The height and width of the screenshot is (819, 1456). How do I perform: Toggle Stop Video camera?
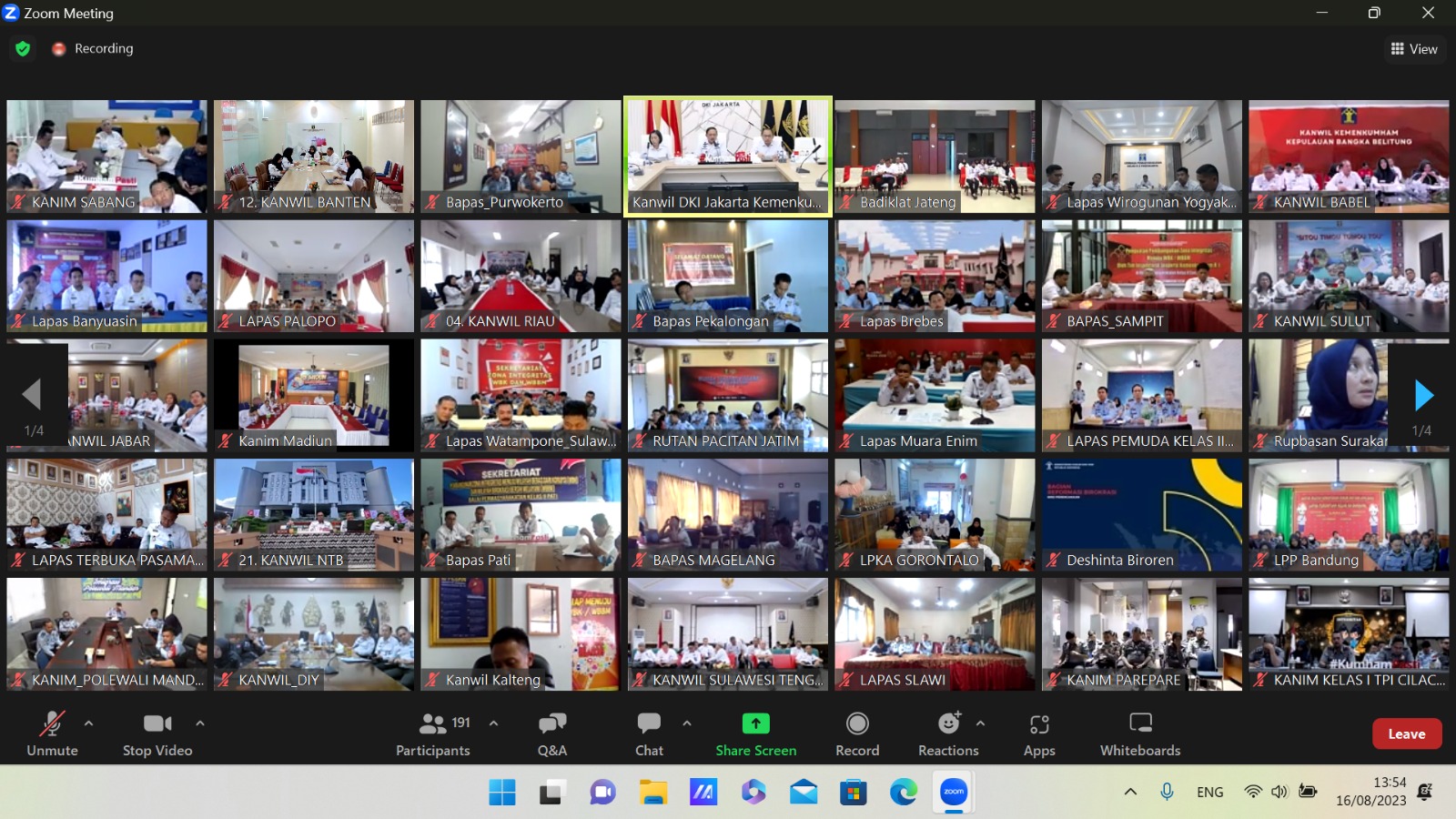(157, 733)
